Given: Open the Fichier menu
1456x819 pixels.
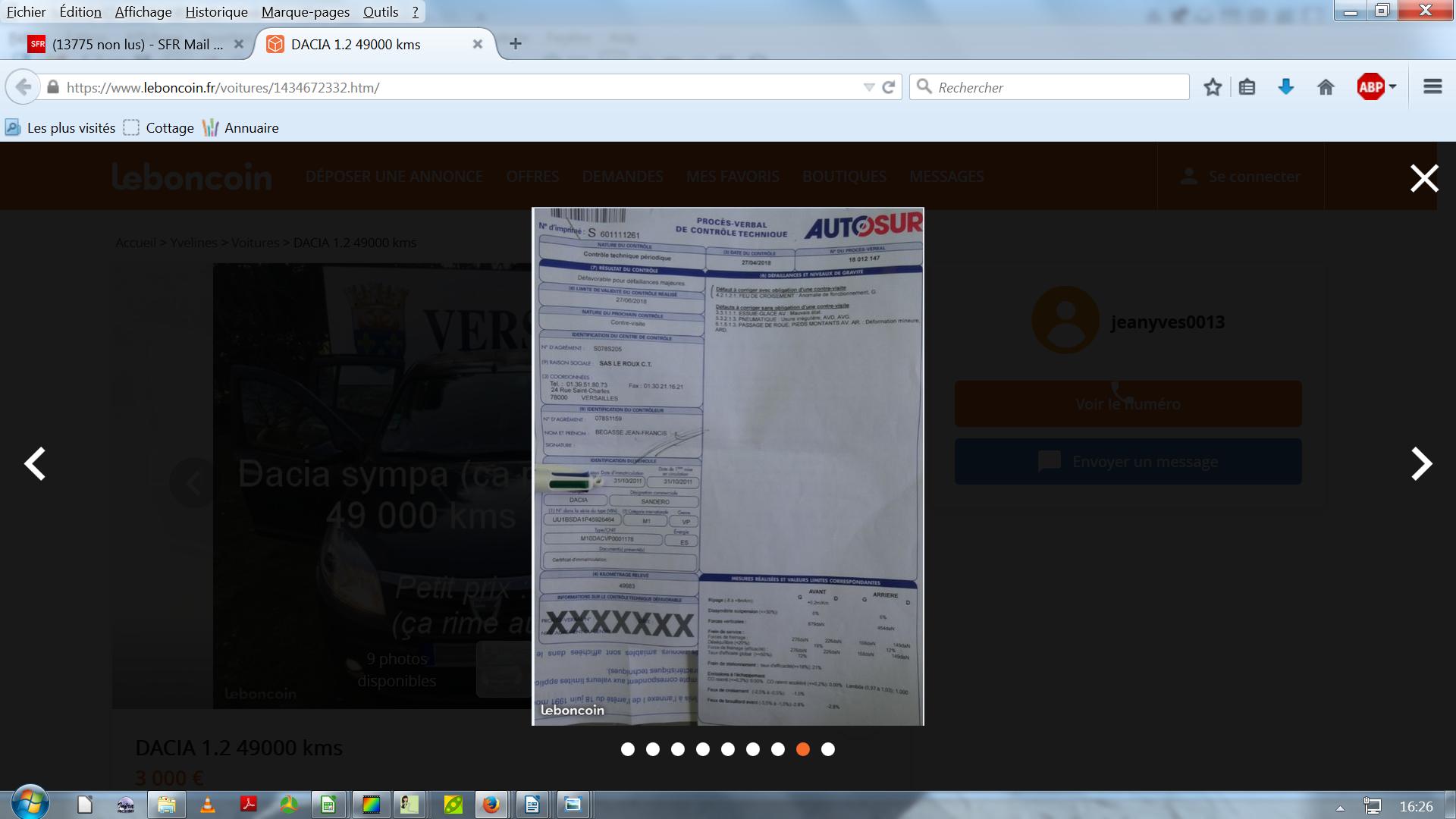Looking at the screenshot, I should (27, 11).
